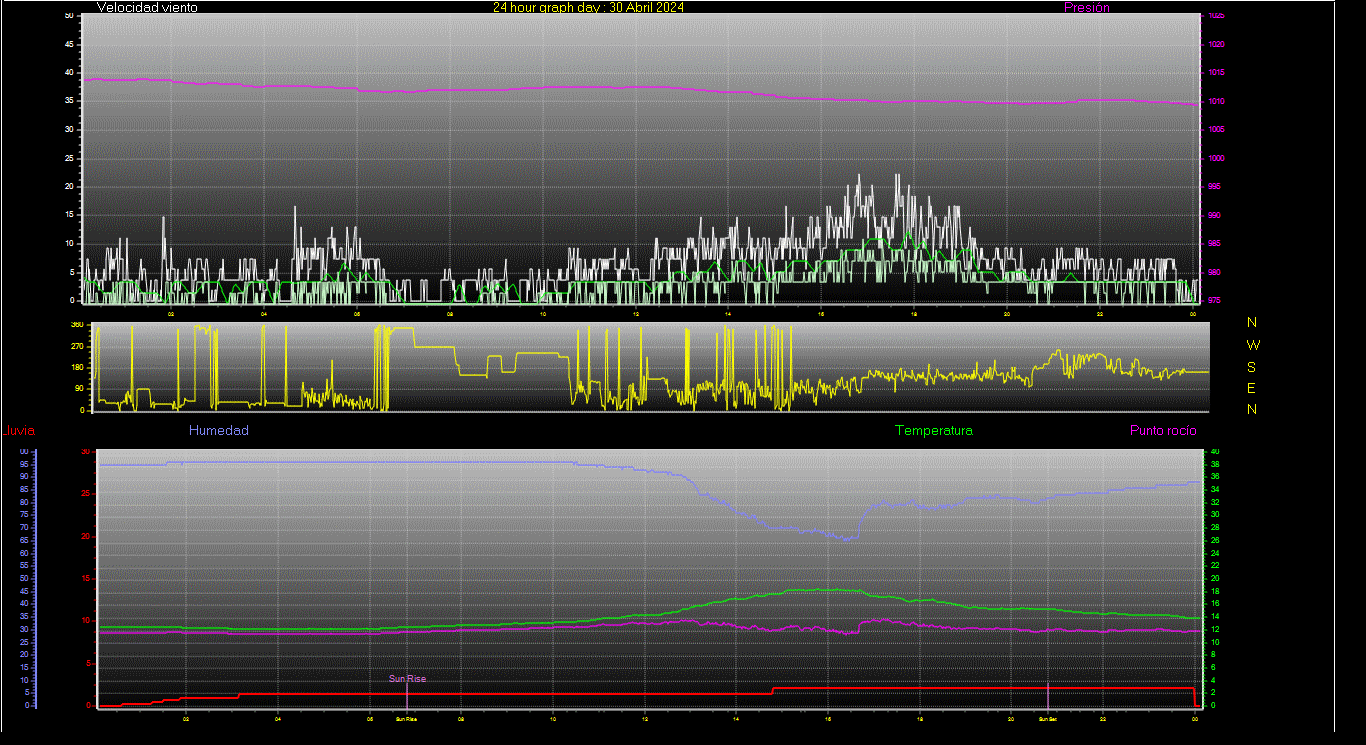The image size is (1366, 745).
Task: Click the 50 value on the blue humidity axis
Action: pyautogui.click(x=25, y=578)
